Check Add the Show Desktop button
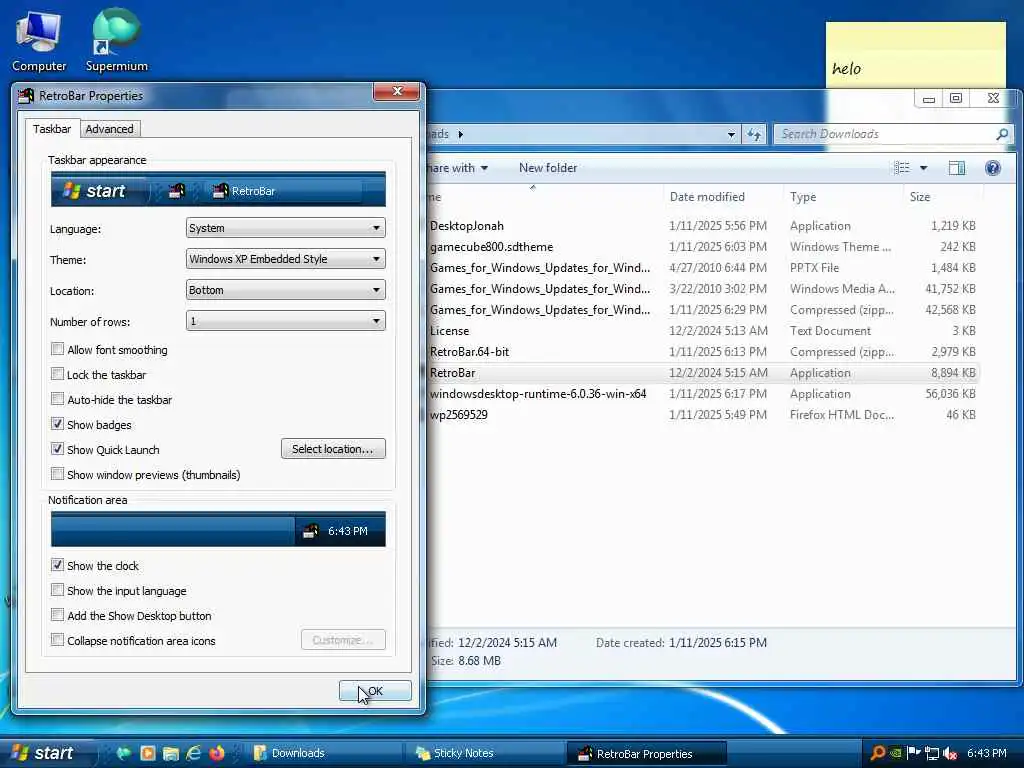Screen dimensions: 1024x768 pyautogui.click(x=57, y=615)
